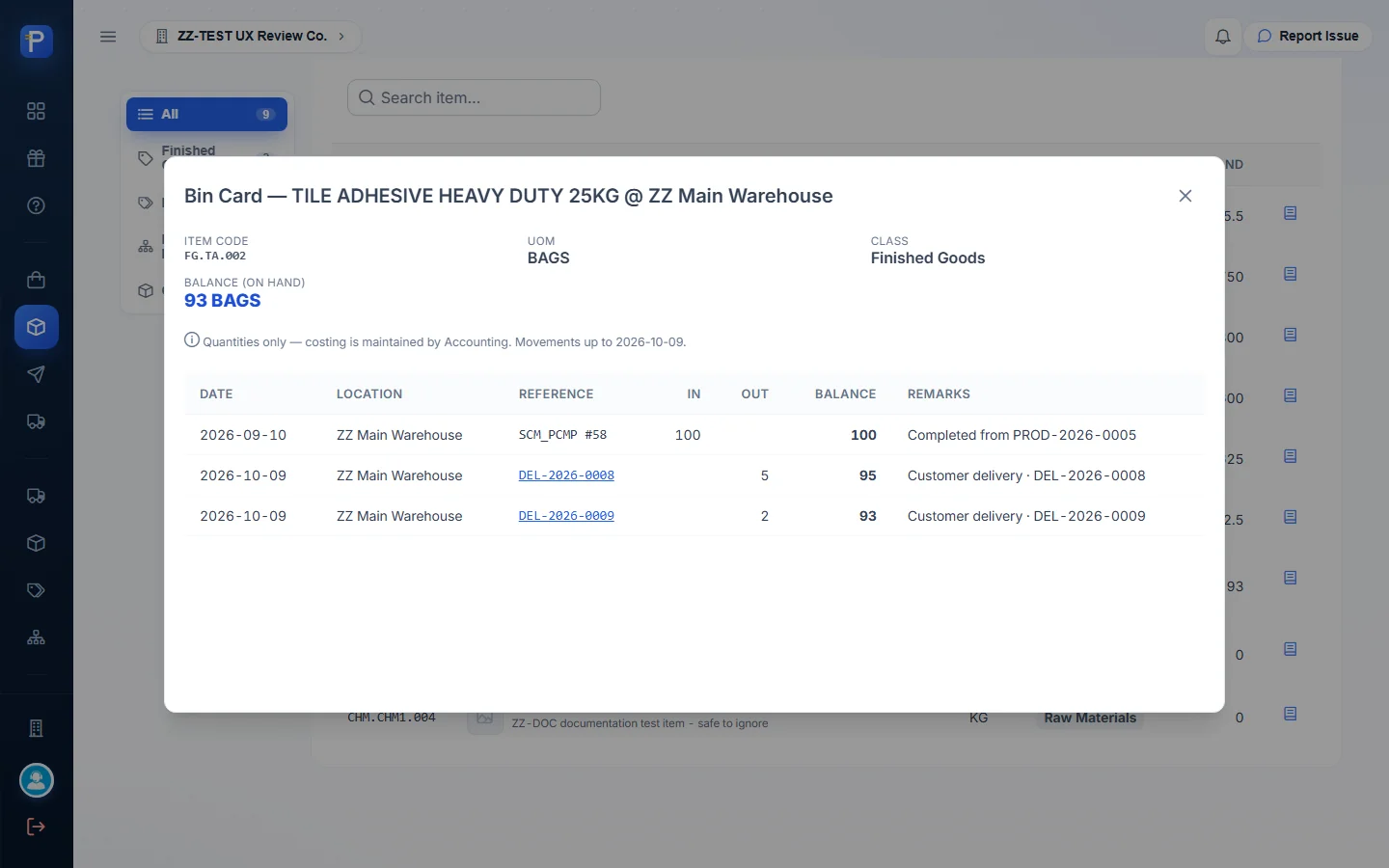1389x868 pixels.
Task: Click the info icon before 'Quantities only'
Action: (x=192, y=339)
